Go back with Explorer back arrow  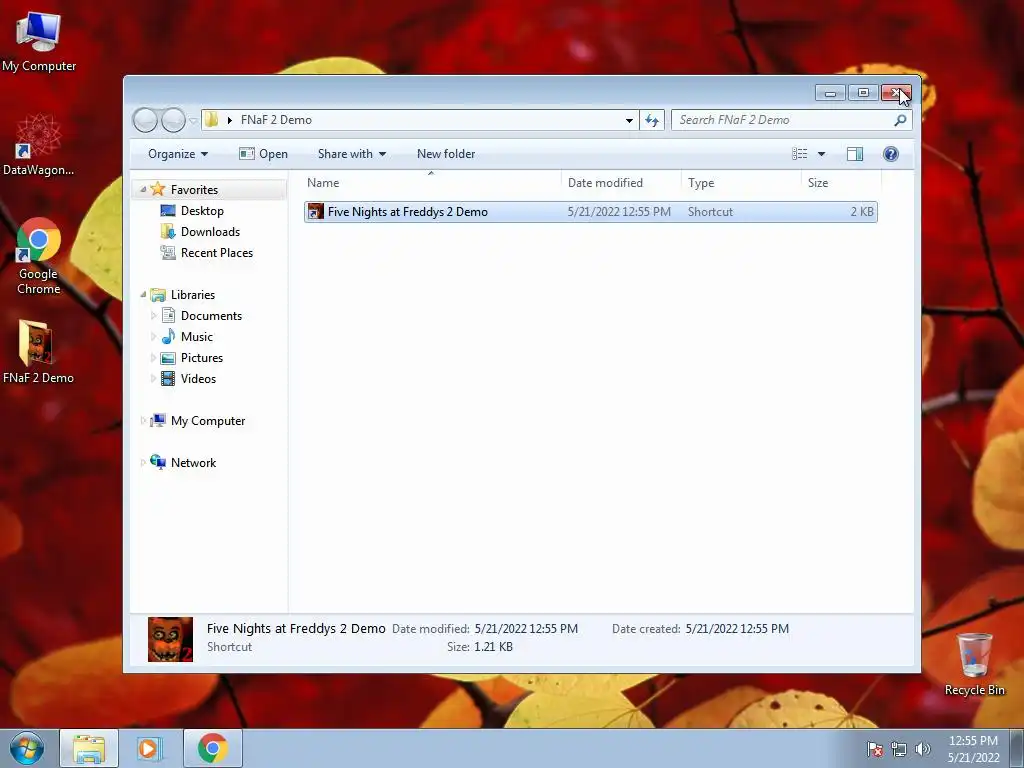point(145,120)
